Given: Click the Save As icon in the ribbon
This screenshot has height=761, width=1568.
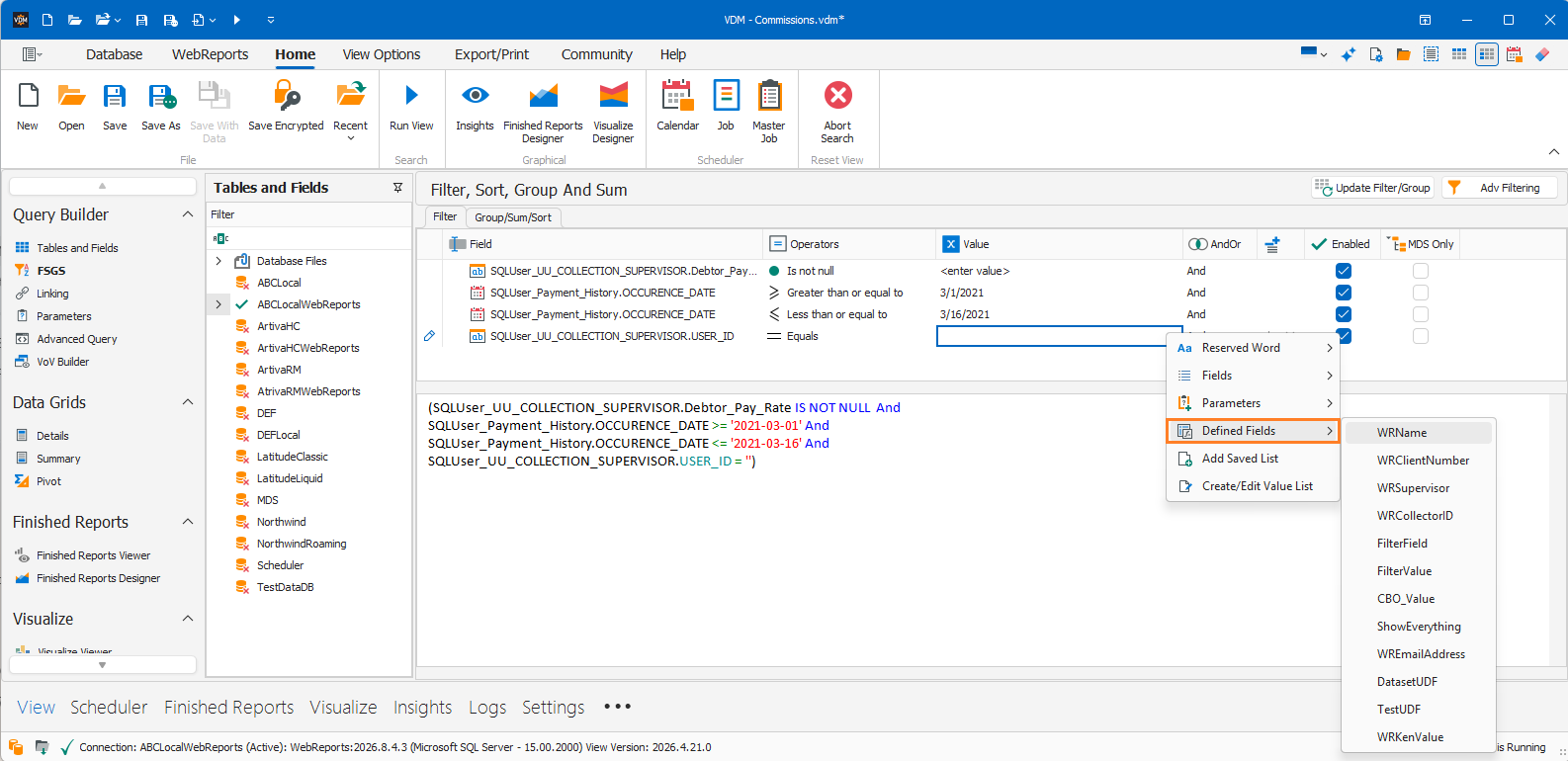Looking at the screenshot, I should click(x=161, y=96).
